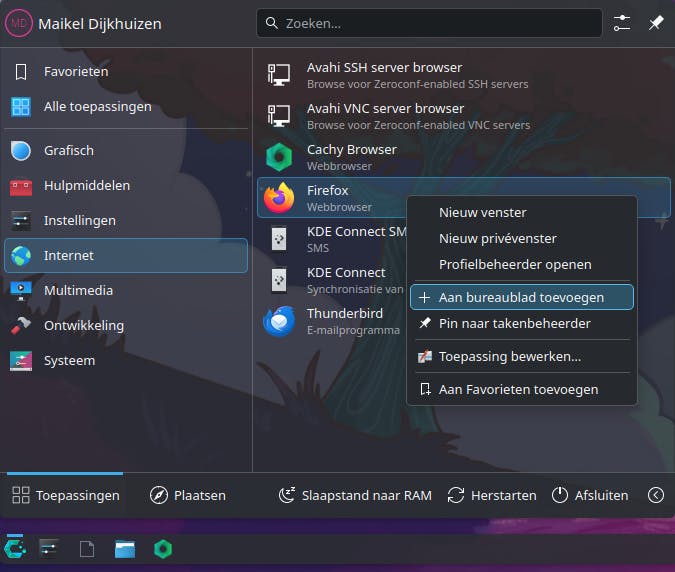Image resolution: width=675 pixels, height=572 pixels.
Task: Click the Firefox logo icon
Action: click(279, 198)
